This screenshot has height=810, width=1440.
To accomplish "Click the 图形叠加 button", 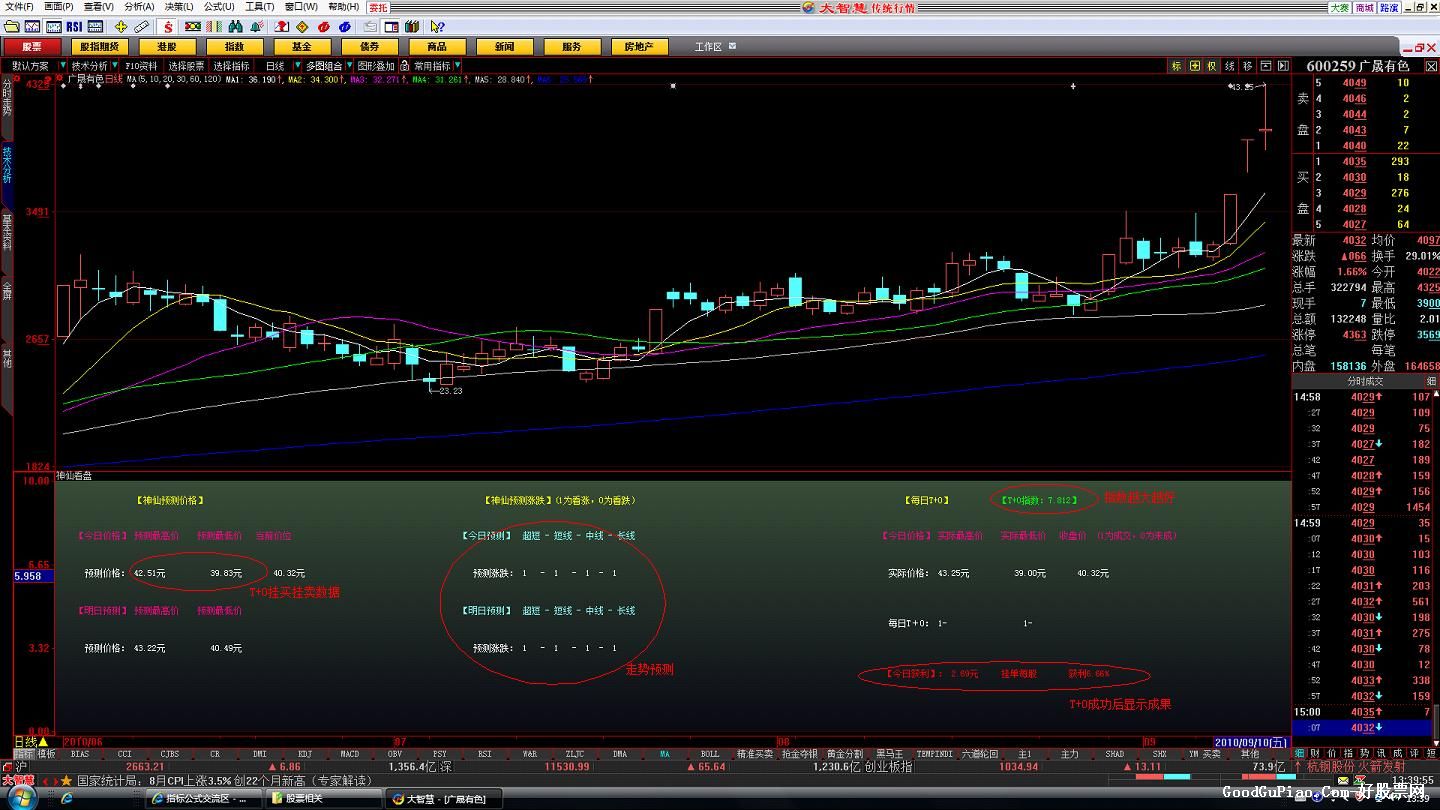I will point(376,66).
